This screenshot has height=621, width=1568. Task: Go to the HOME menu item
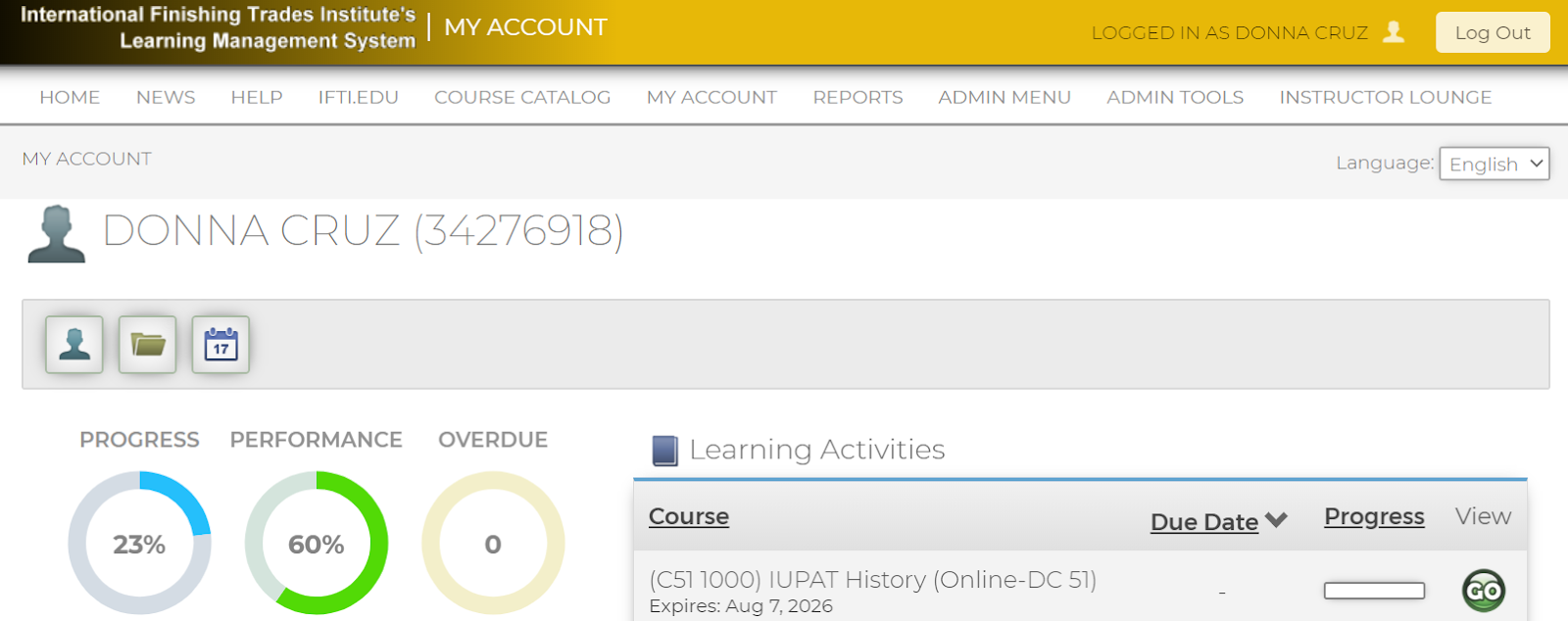70,97
